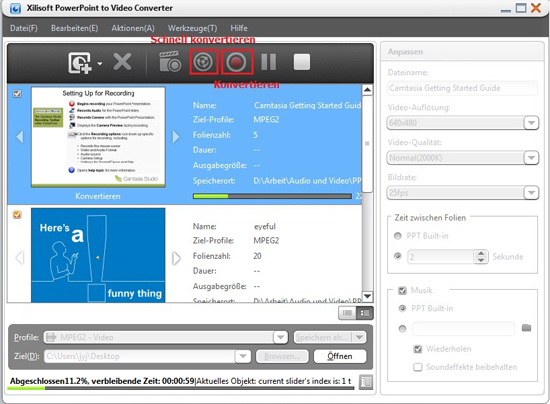Show next slide of eyeful presentation
The image size is (550, 404).
[x=176, y=258]
